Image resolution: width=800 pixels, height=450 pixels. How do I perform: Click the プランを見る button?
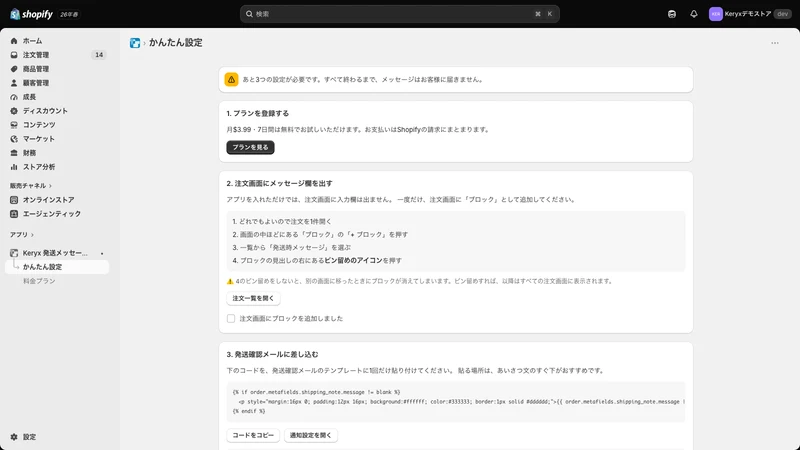251,147
